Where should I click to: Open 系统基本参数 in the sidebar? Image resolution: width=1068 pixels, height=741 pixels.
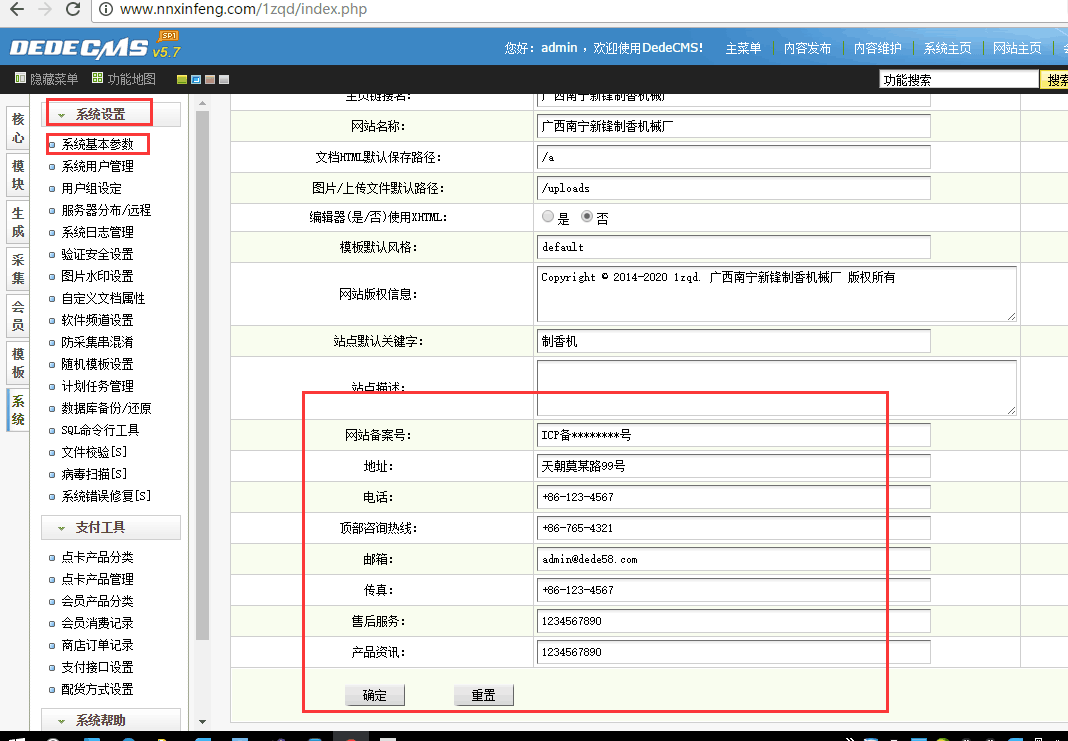(x=97, y=144)
